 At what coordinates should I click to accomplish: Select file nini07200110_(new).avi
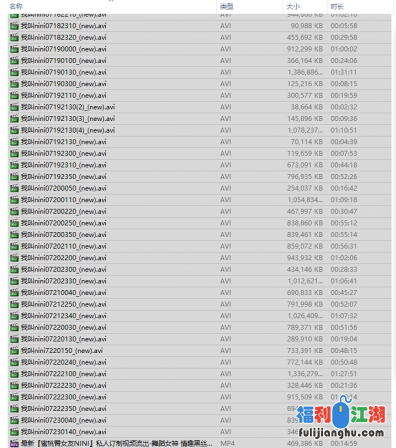pos(199,200)
